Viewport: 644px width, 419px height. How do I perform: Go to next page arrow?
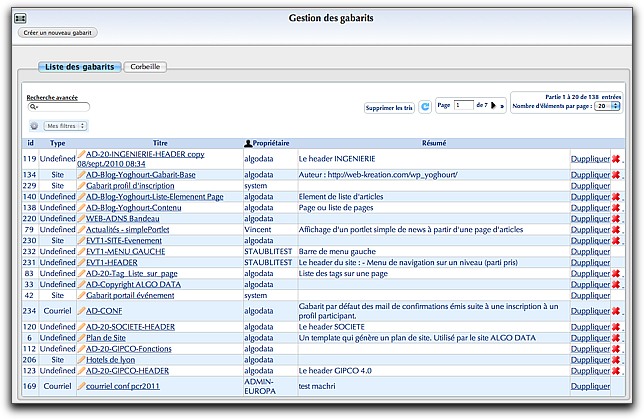pyautogui.click(x=493, y=106)
